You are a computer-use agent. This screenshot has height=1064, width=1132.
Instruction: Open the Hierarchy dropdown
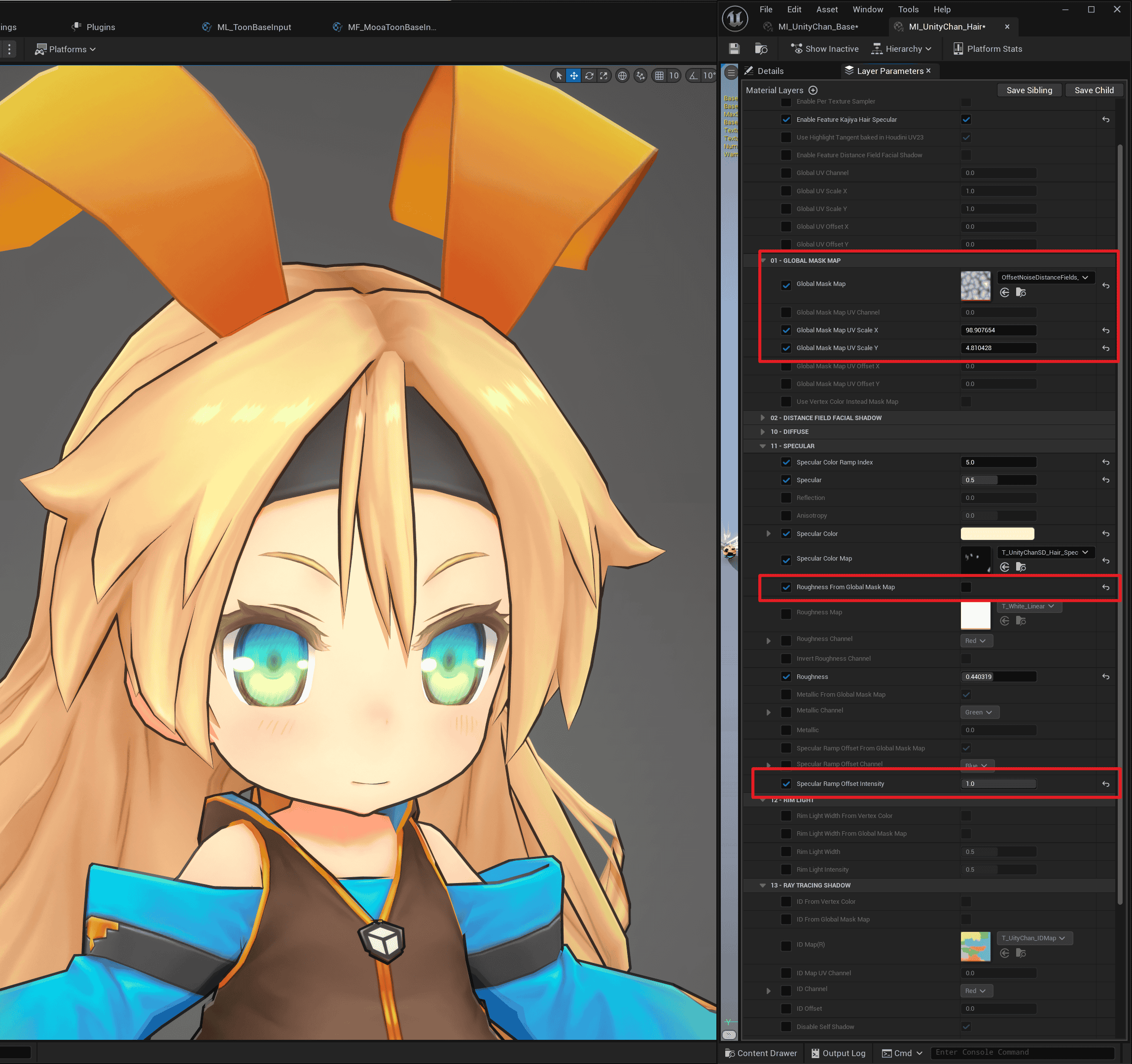(x=901, y=49)
